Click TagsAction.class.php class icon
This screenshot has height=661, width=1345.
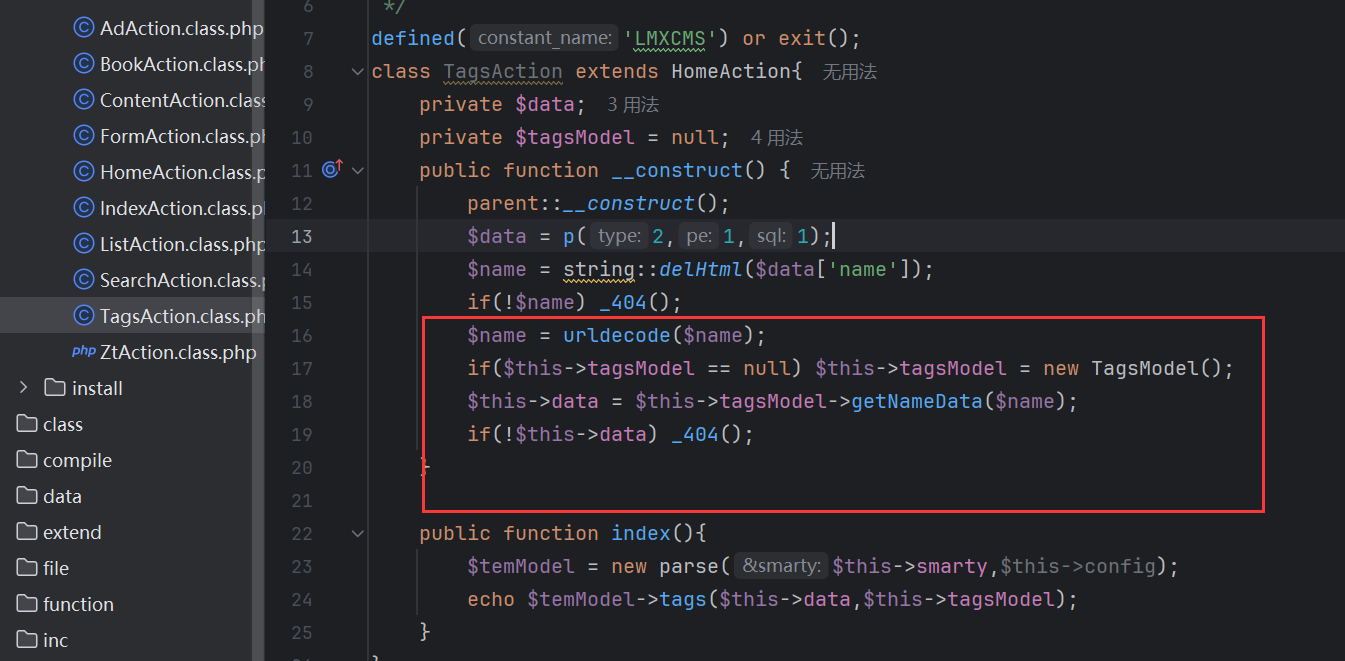click(x=84, y=316)
